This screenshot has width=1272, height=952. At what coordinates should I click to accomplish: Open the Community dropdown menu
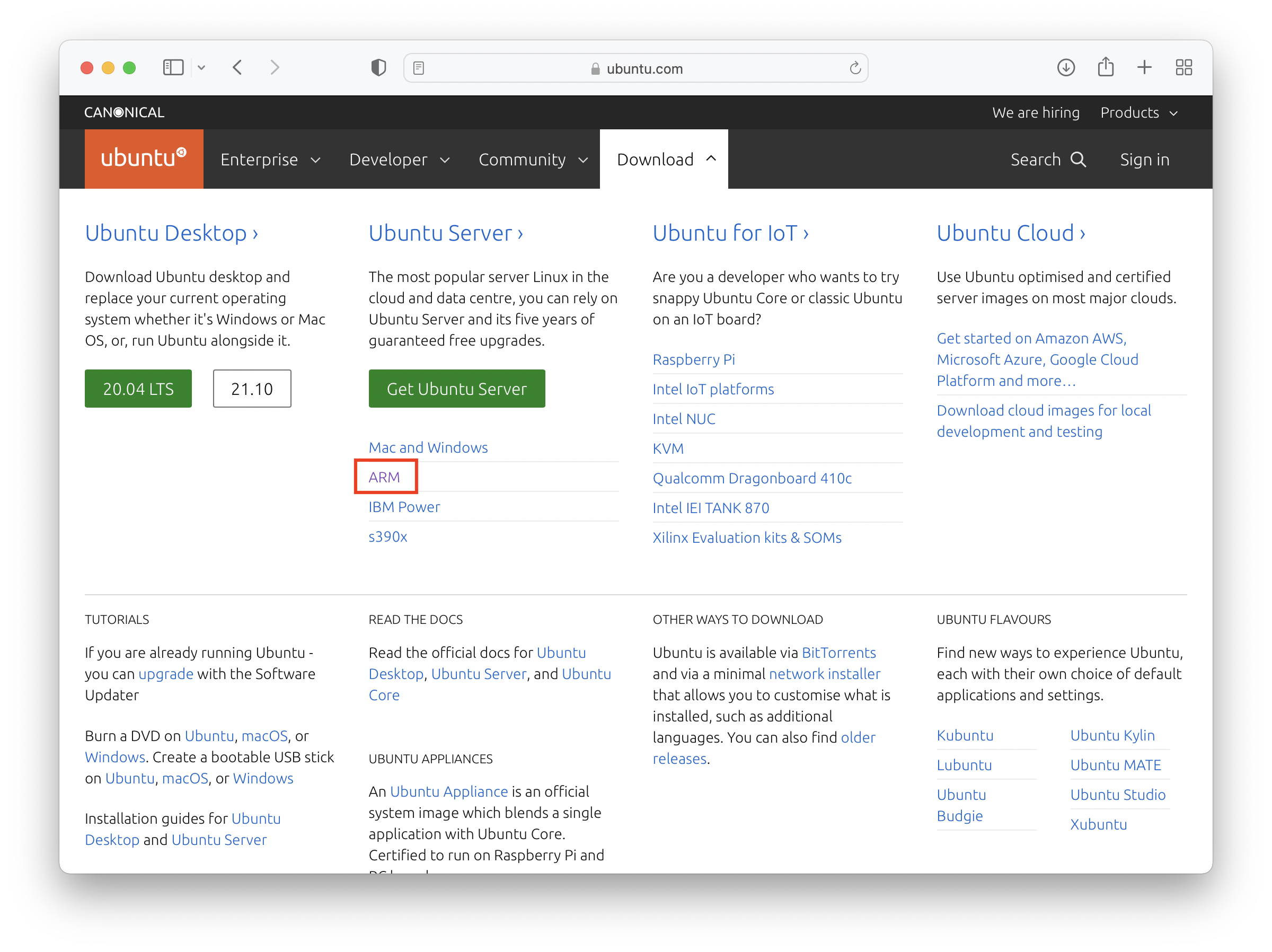click(x=533, y=160)
